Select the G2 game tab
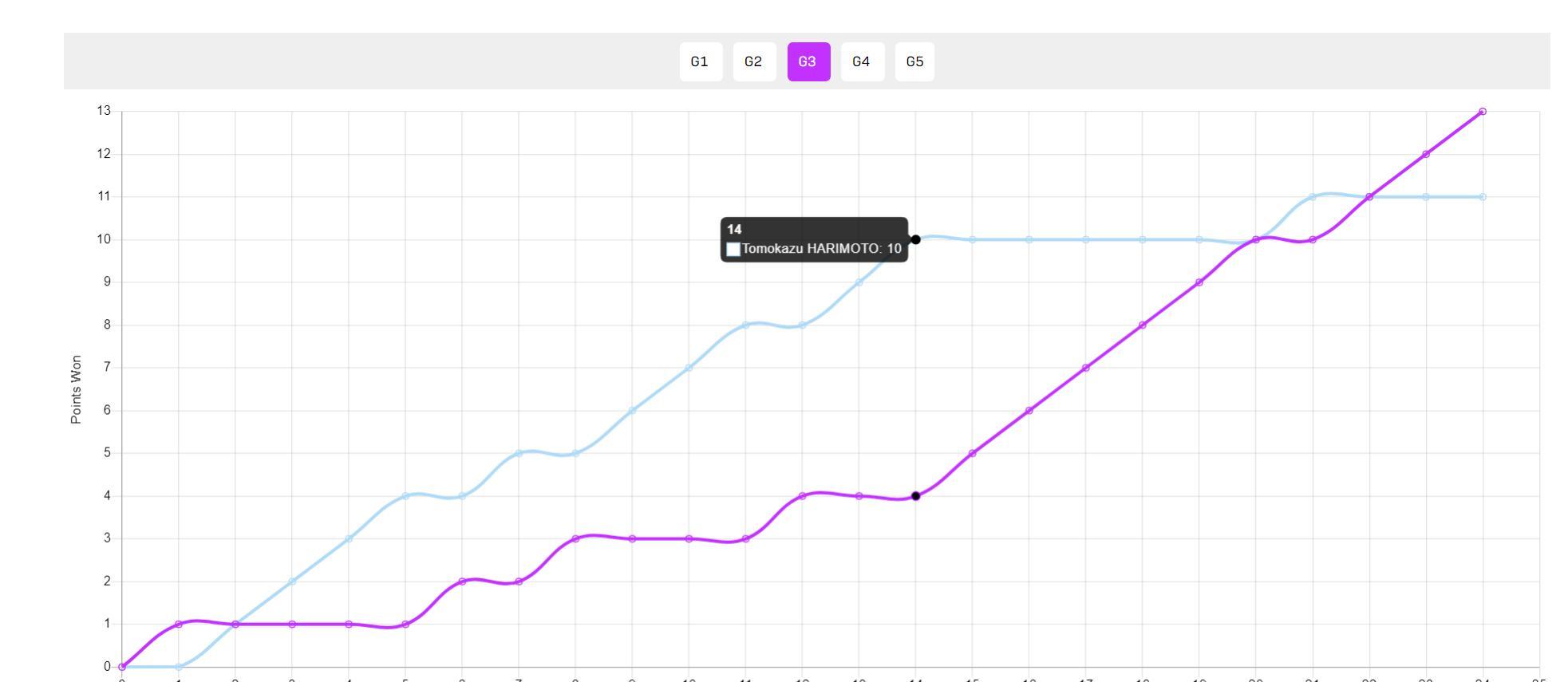Screen dimensions: 1568x682 [753, 62]
